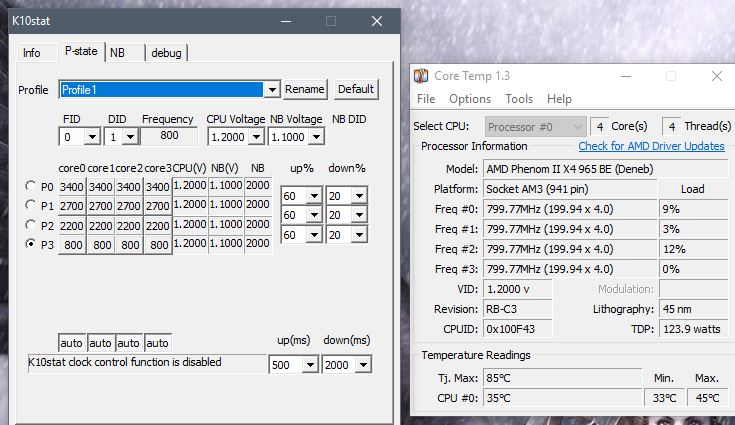Switch to the debug tab
The width and height of the screenshot is (735, 425).
tap(166, 53)
